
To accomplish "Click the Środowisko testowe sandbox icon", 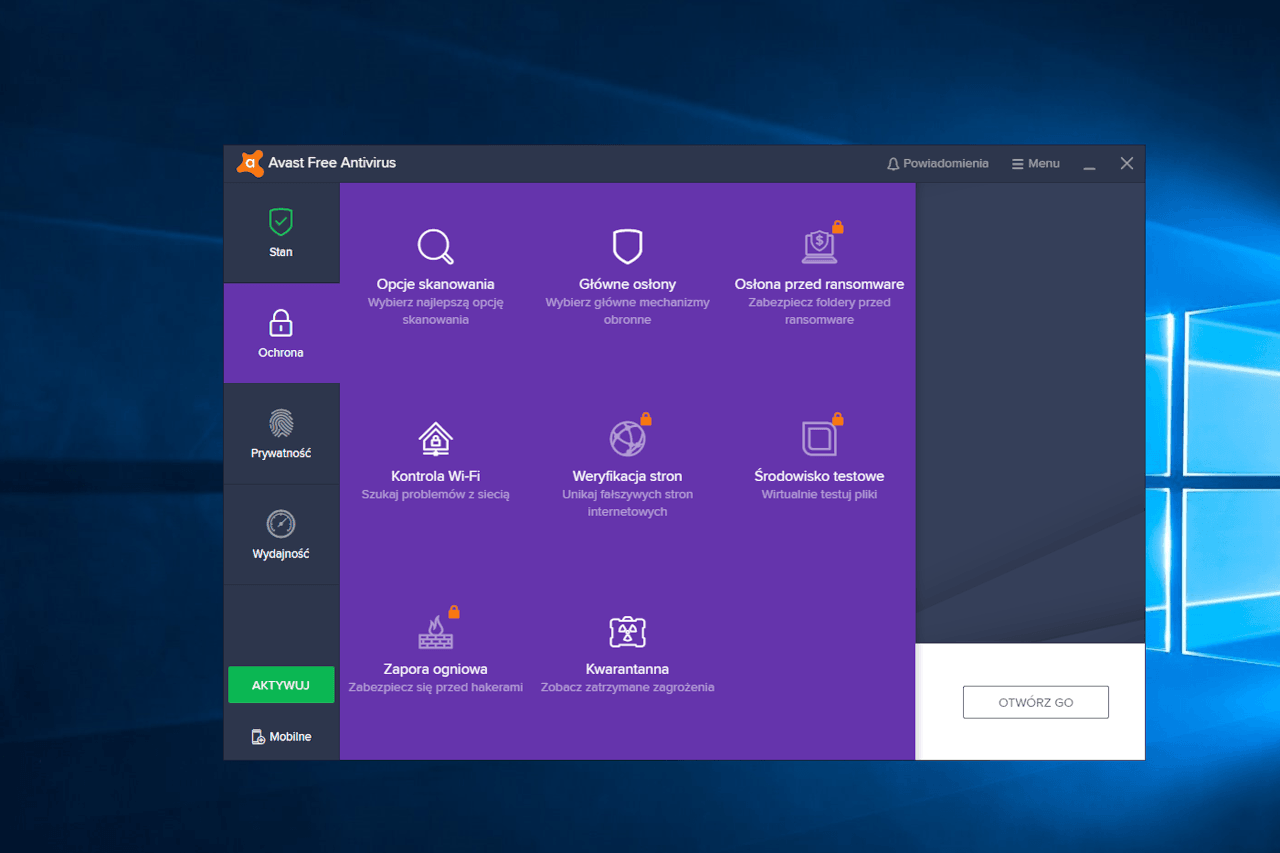I will 819,439.
